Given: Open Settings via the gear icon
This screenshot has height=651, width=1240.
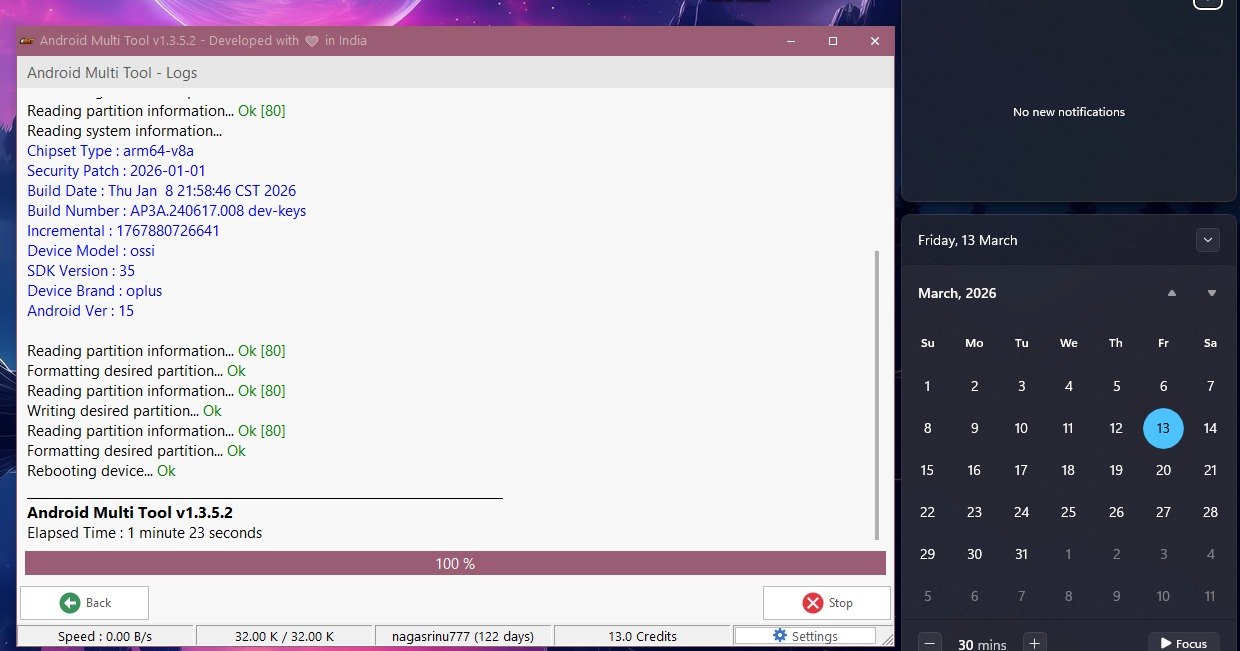Looking at the screenshot, I should point(780,636).
